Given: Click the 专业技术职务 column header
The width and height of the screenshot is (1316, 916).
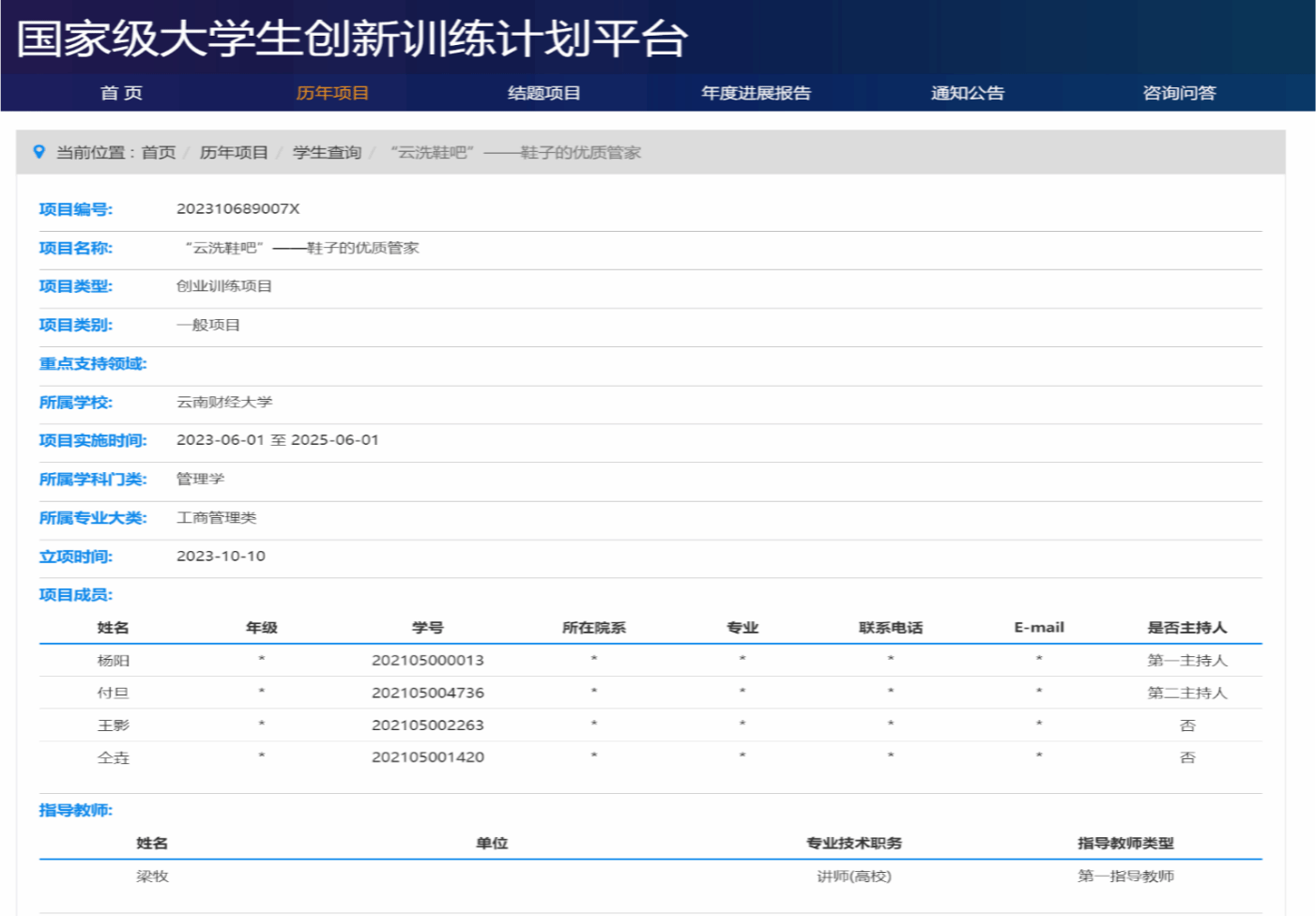Looking at the screenshot, I should (x=854, y=843).
